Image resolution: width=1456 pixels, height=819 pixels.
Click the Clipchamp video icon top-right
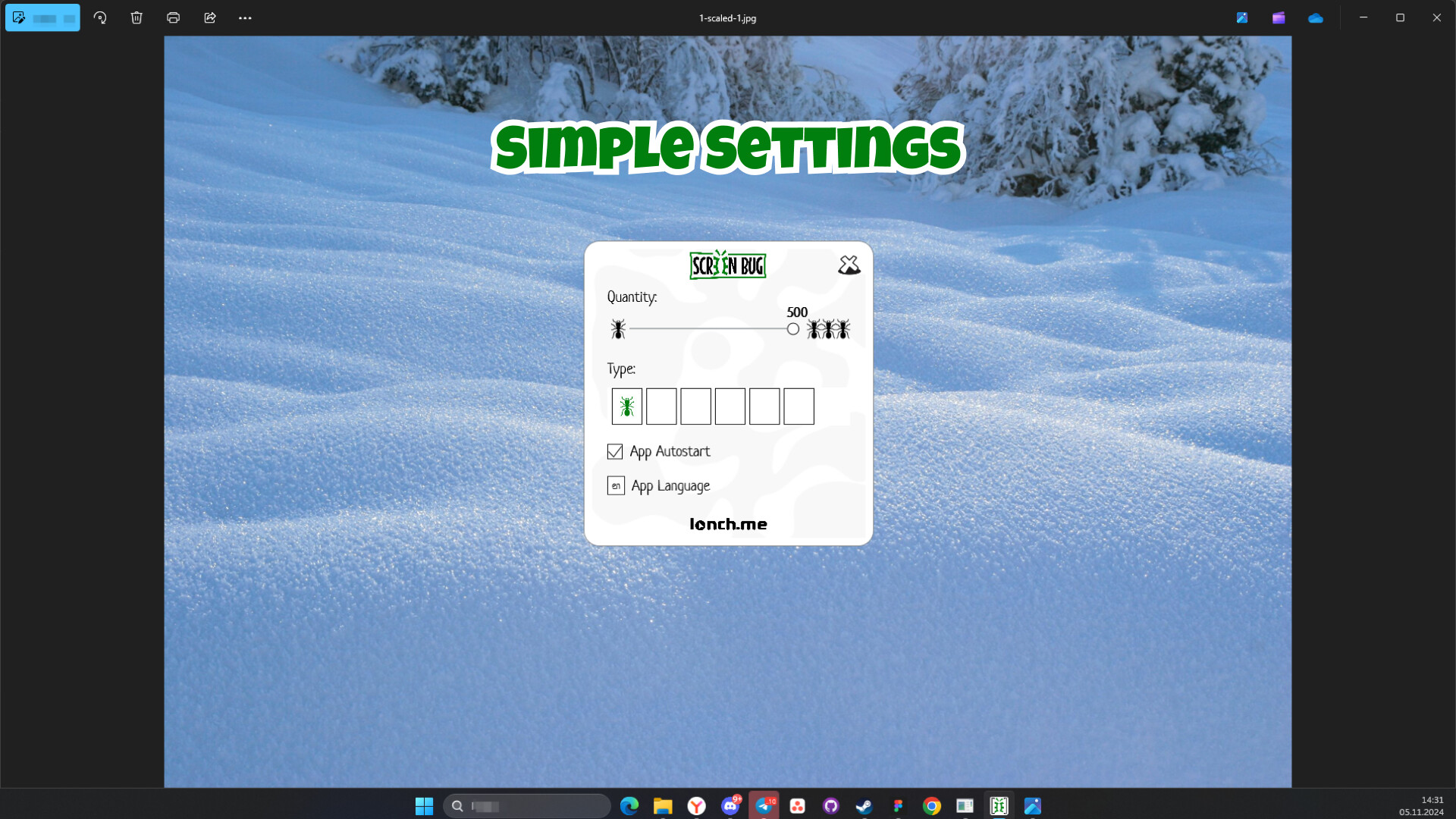[1279, 17]
